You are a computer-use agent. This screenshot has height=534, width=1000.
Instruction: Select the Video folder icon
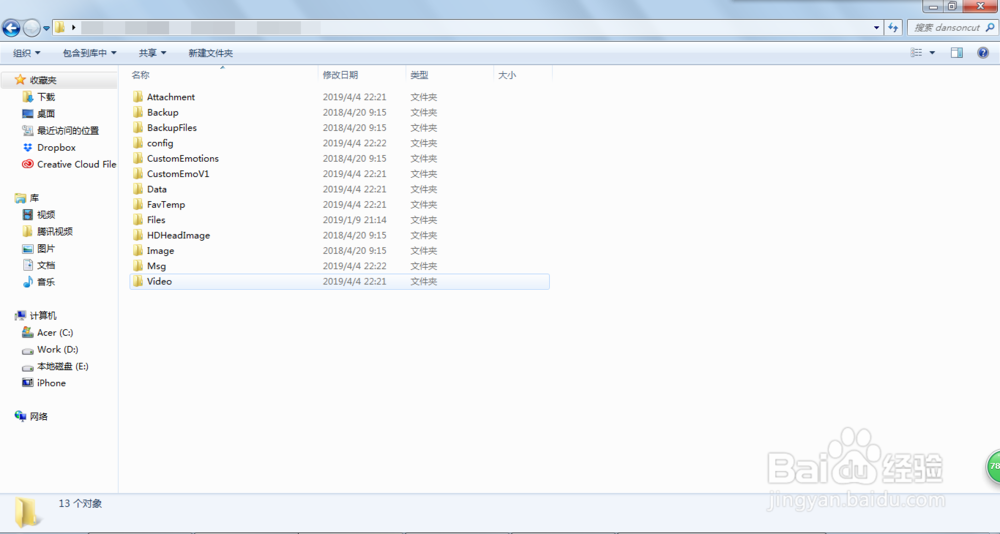click(x=138, y=281)
